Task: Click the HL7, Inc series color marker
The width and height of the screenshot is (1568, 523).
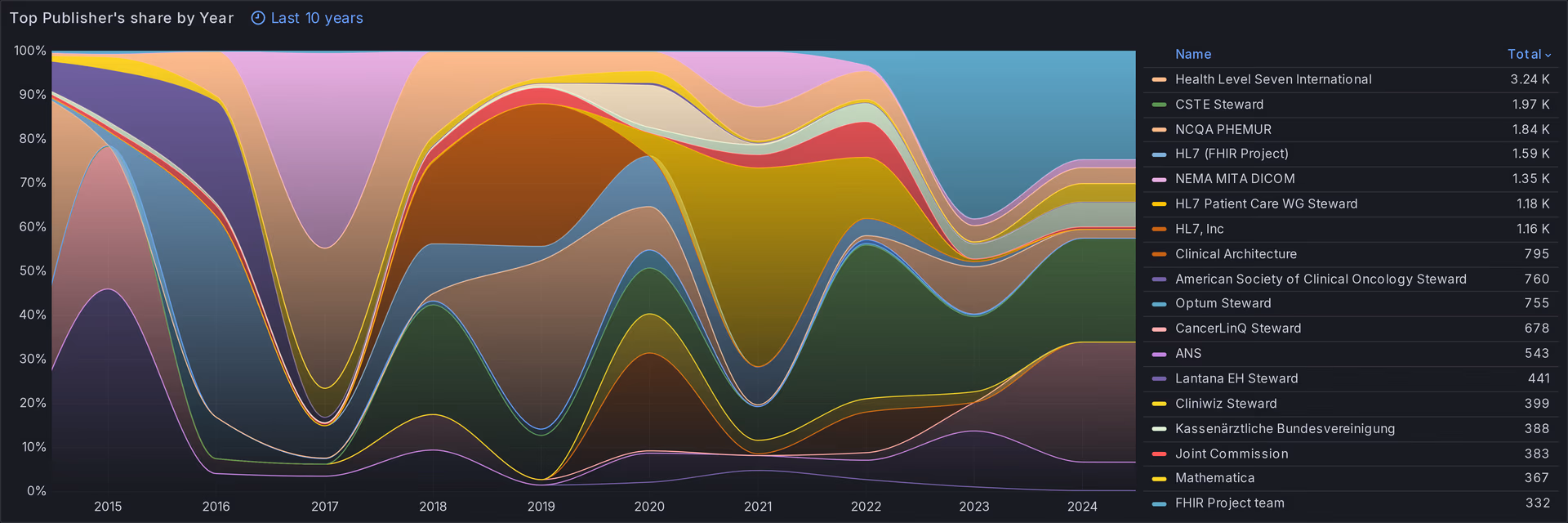Action: pos(1159,230)
